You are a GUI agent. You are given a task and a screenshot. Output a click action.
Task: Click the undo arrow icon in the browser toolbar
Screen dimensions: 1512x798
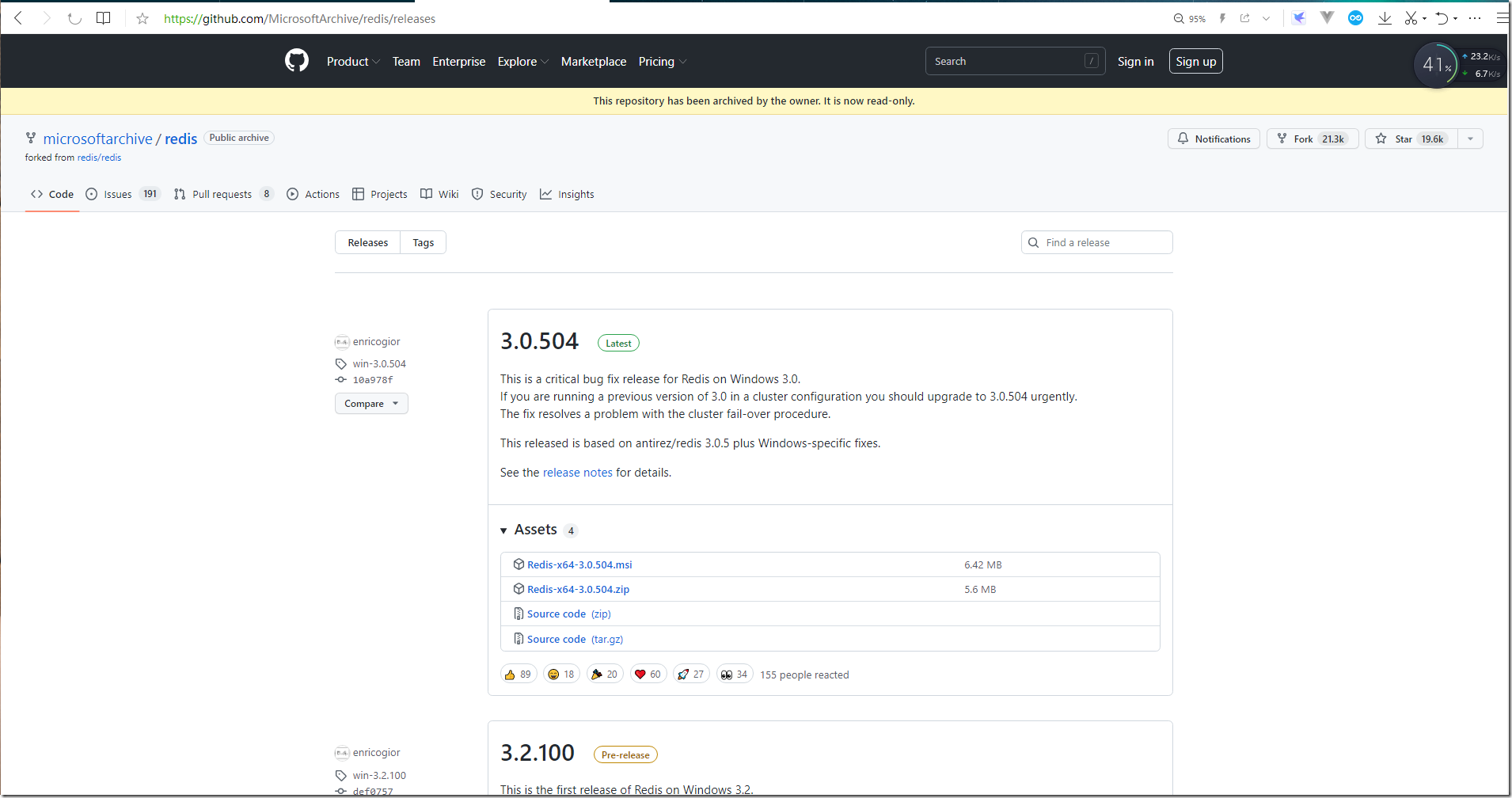pos(1442,18)
